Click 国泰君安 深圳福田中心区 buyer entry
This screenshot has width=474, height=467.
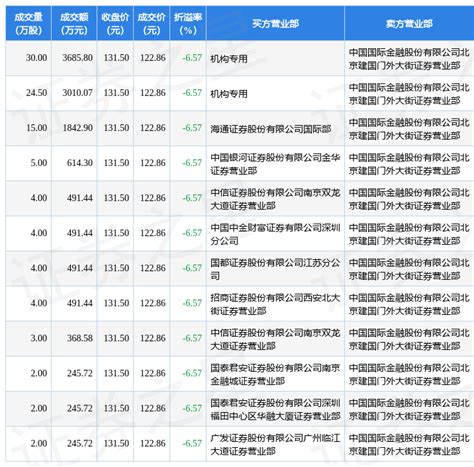tap(275, 409)
